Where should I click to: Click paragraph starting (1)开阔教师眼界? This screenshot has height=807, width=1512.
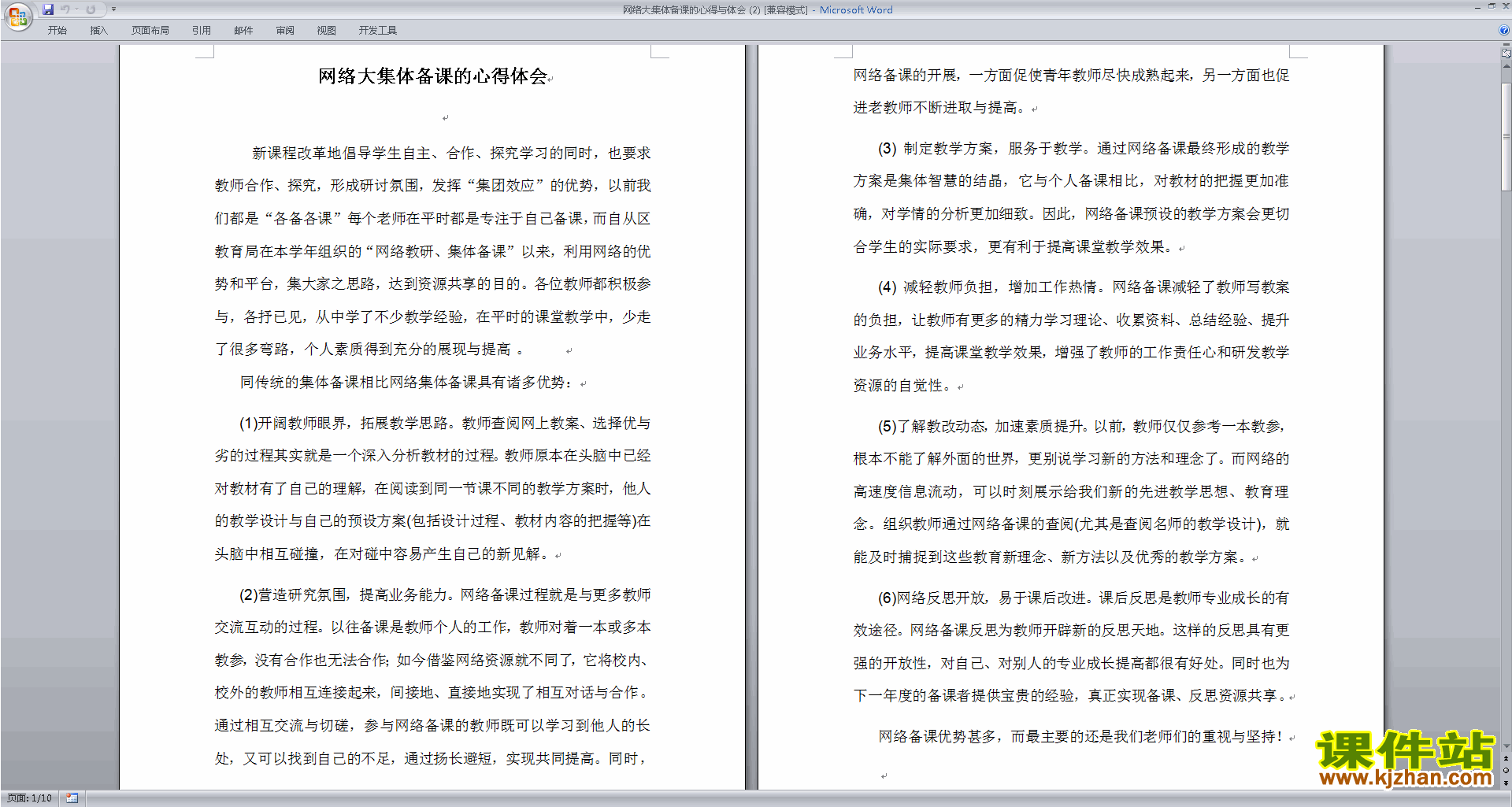[432, 489]
